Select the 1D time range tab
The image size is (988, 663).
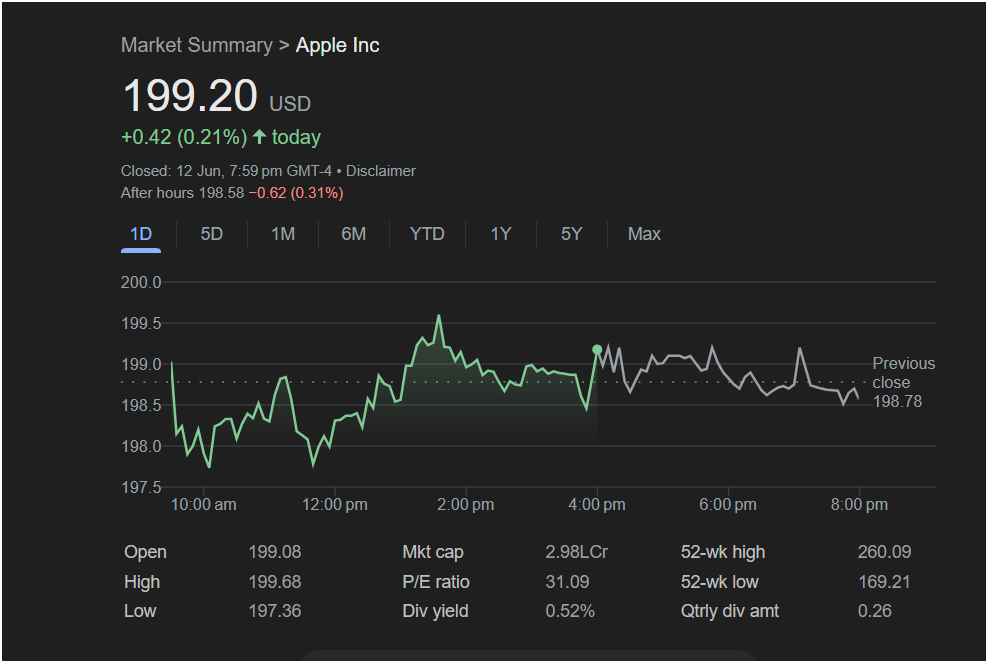(141, 234)
